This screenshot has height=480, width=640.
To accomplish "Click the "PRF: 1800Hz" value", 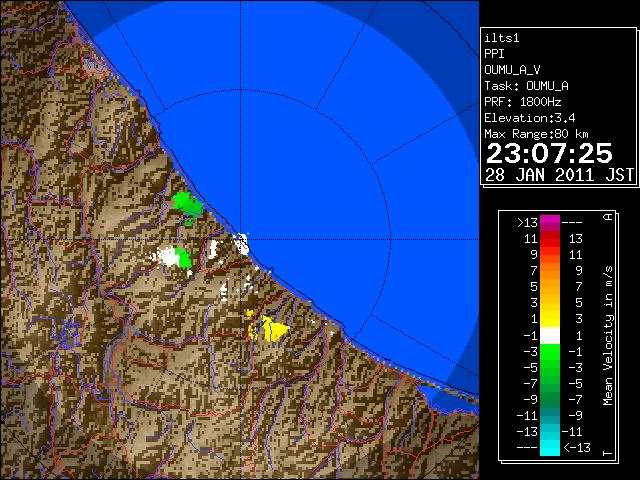I will click(x=523, y=102).
